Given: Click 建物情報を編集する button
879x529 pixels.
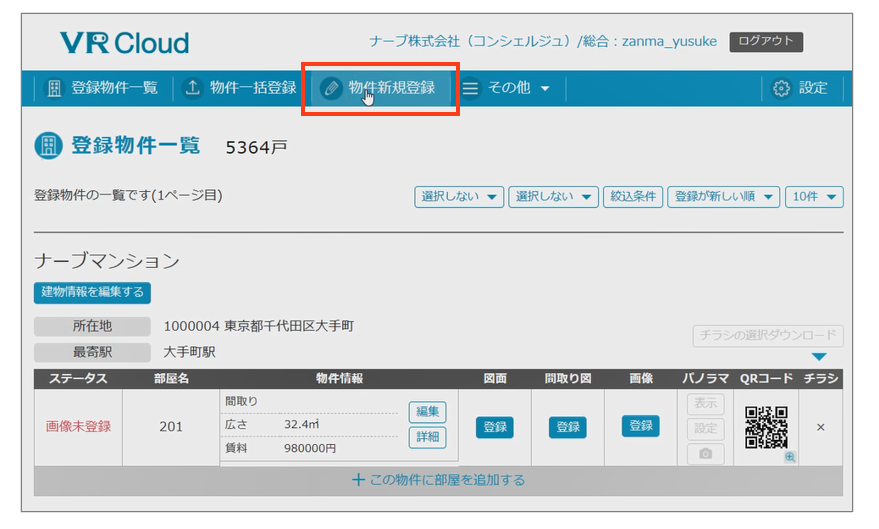Looking at the screenshot, I should pyautogui.click(x=92, y=292).
